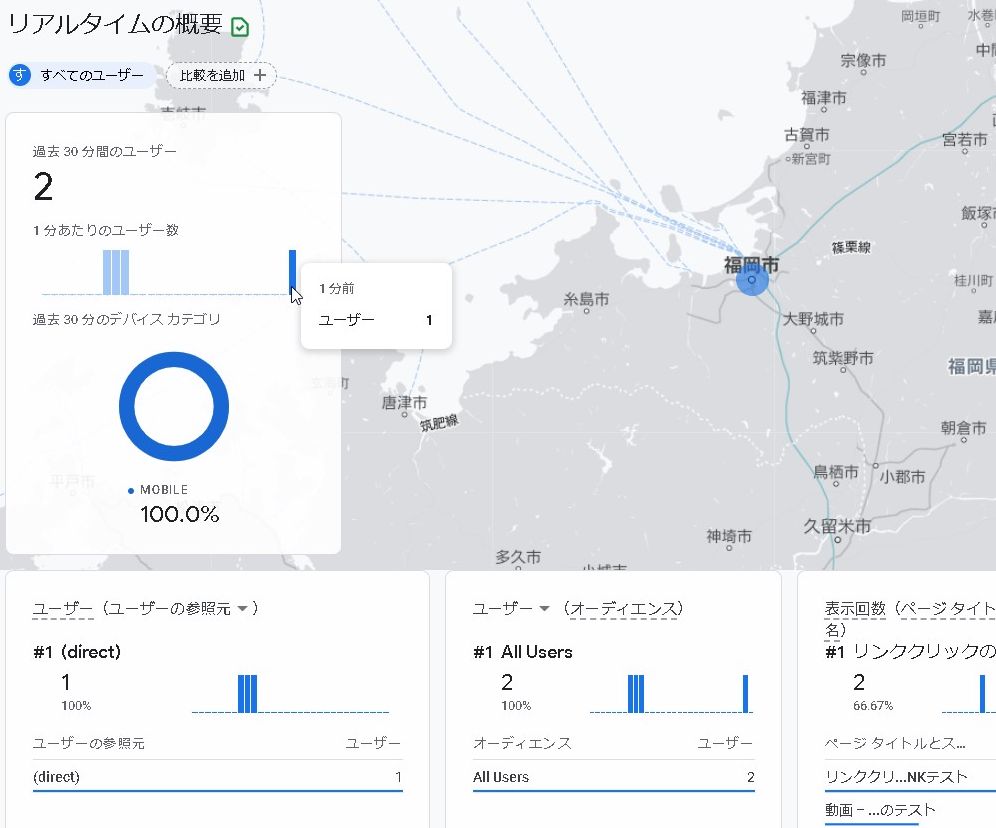This screenshot has height=828, width=996.
Task: Click the ユーザー label in the source card
Action: pyautogui.click(x=62, y=608)
